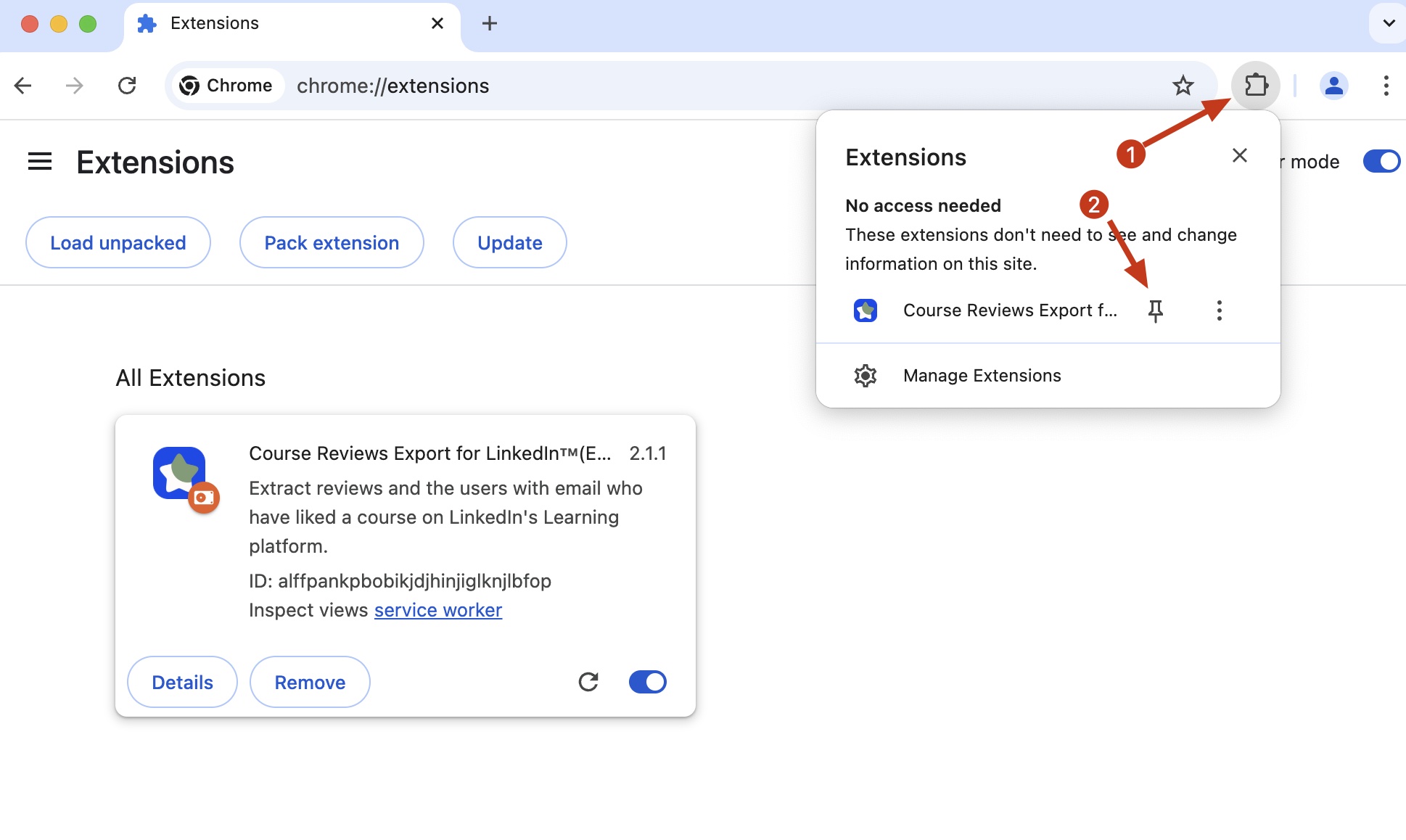Viewport: 1406px width, 840px height.
Task: Click the reload page icon in toolbar
Action: [128, 86]
